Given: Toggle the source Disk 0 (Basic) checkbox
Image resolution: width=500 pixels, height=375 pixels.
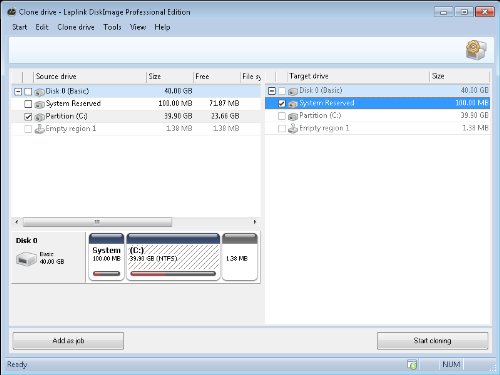Looking at the screenshot, I should [x=28, y=91].
